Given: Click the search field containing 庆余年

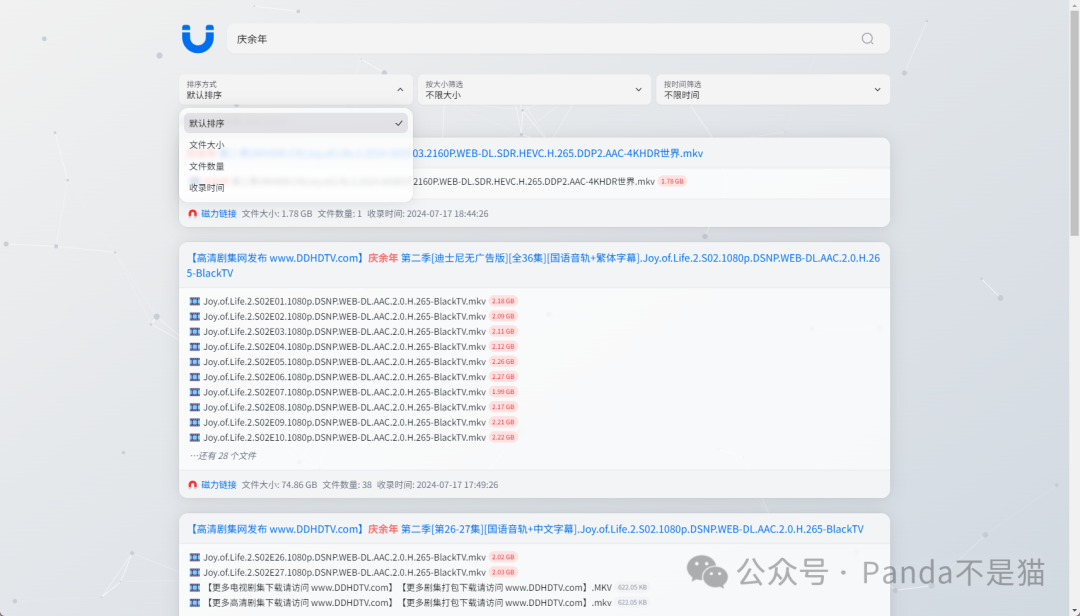Looking at the screenshot, I should click(x=558, y=39).
